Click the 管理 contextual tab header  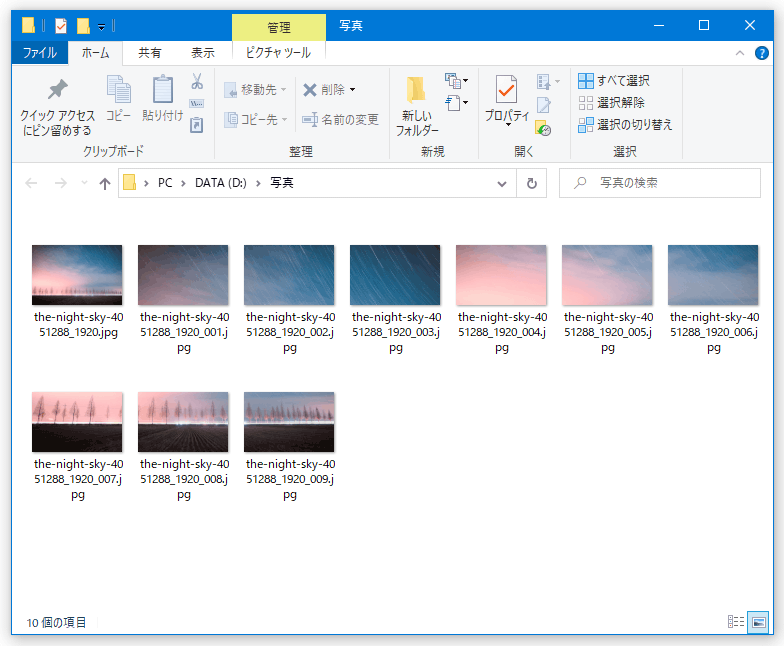point(278,27)
